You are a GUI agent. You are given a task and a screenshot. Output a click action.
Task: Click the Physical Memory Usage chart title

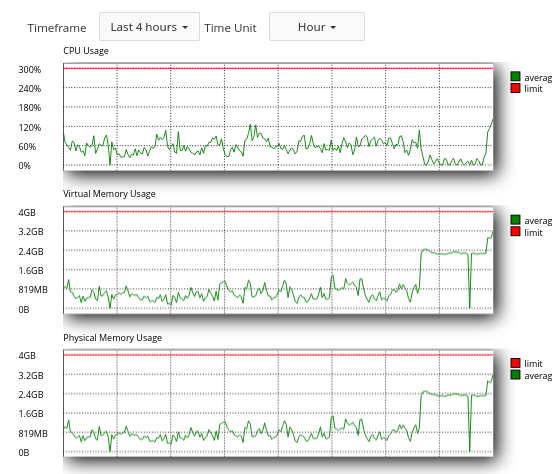(113, 338)
